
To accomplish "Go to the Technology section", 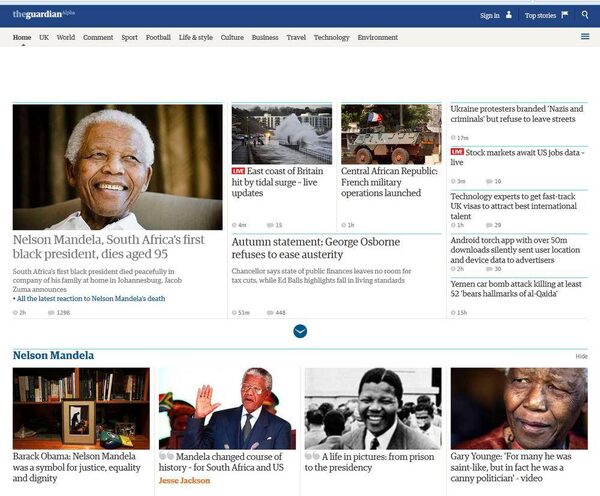I will click(331, 38).
